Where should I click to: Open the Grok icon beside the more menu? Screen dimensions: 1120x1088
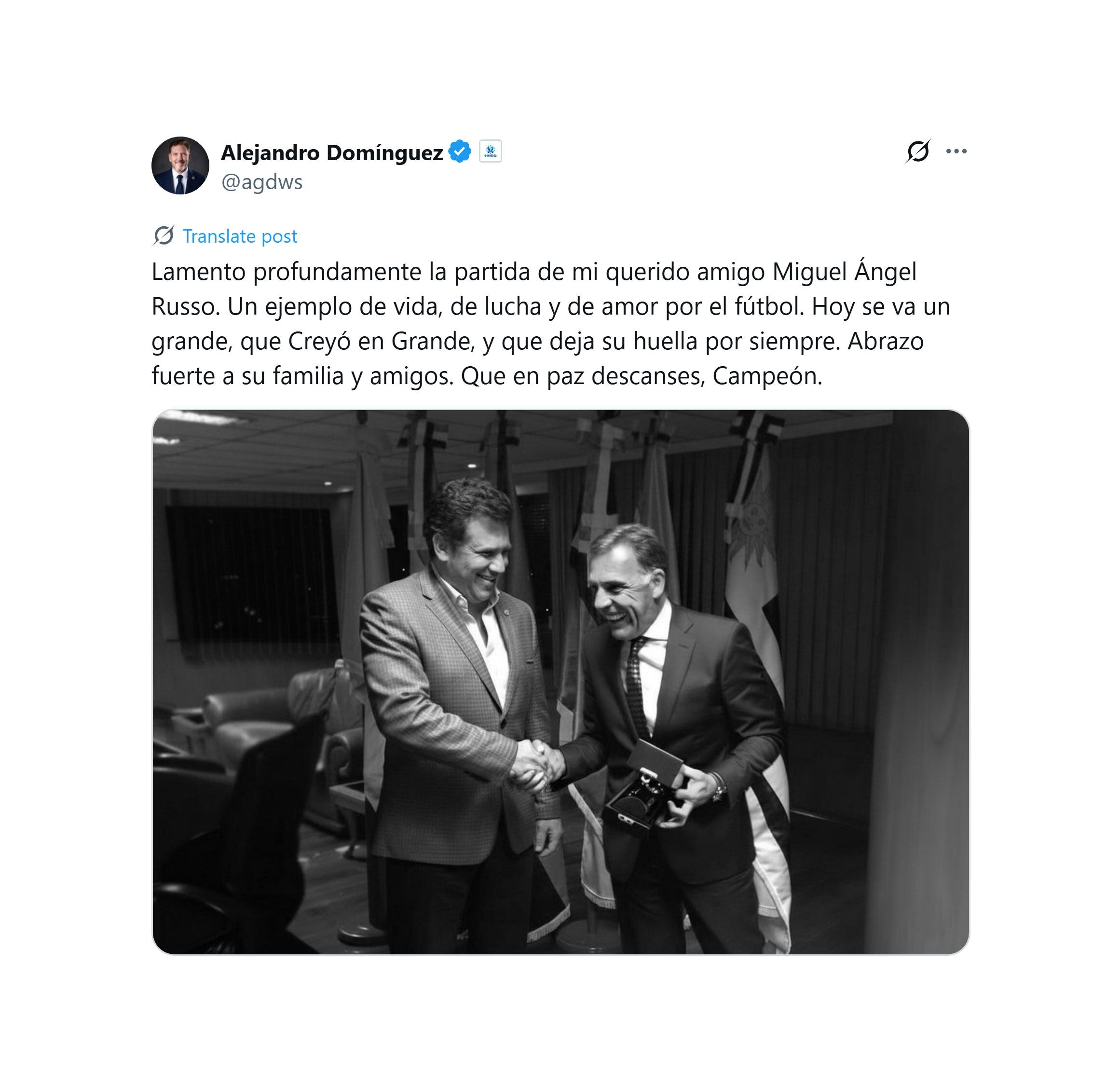click(x=918, y=151)
